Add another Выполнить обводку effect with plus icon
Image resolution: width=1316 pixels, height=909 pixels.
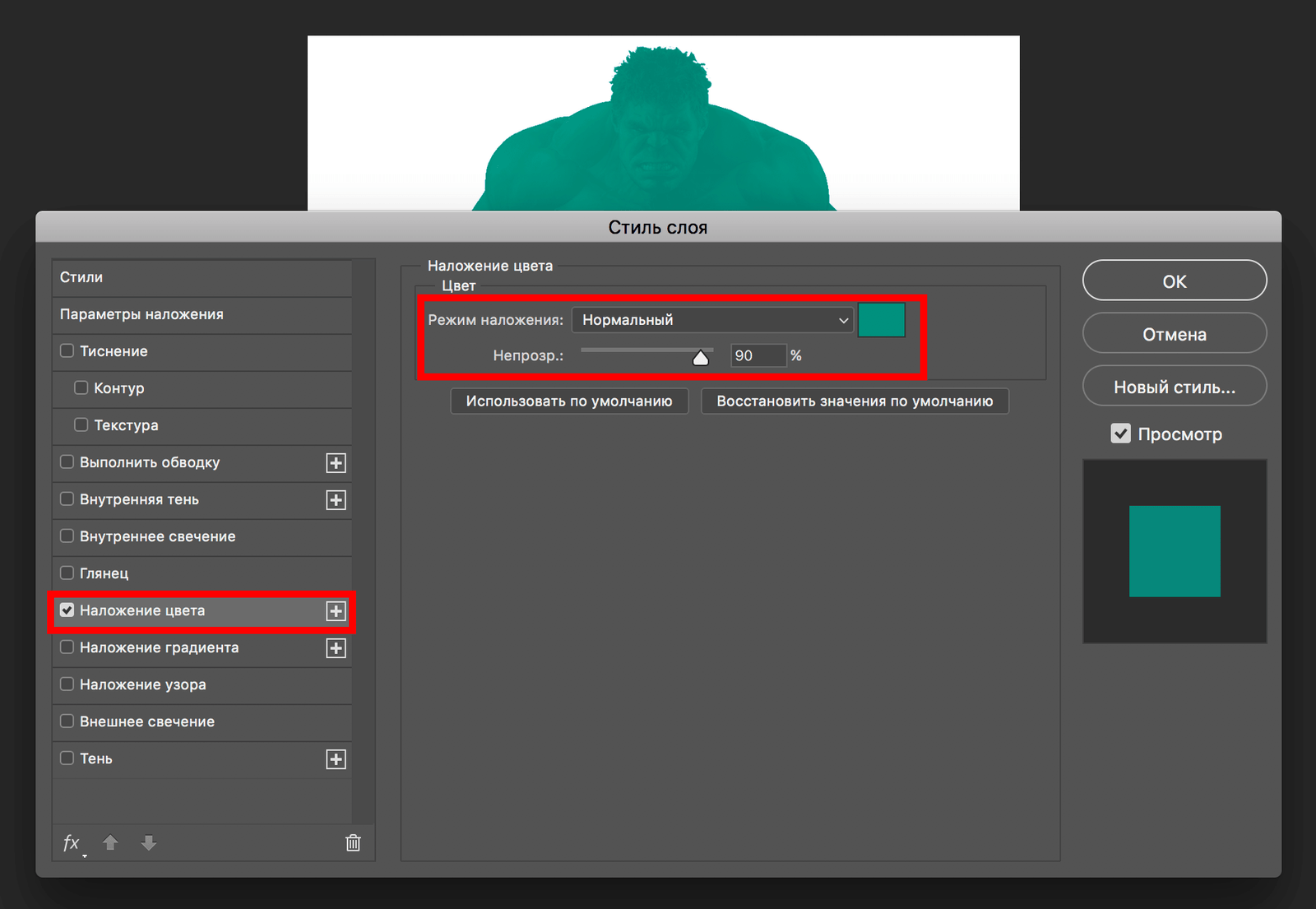click(336, 463)
